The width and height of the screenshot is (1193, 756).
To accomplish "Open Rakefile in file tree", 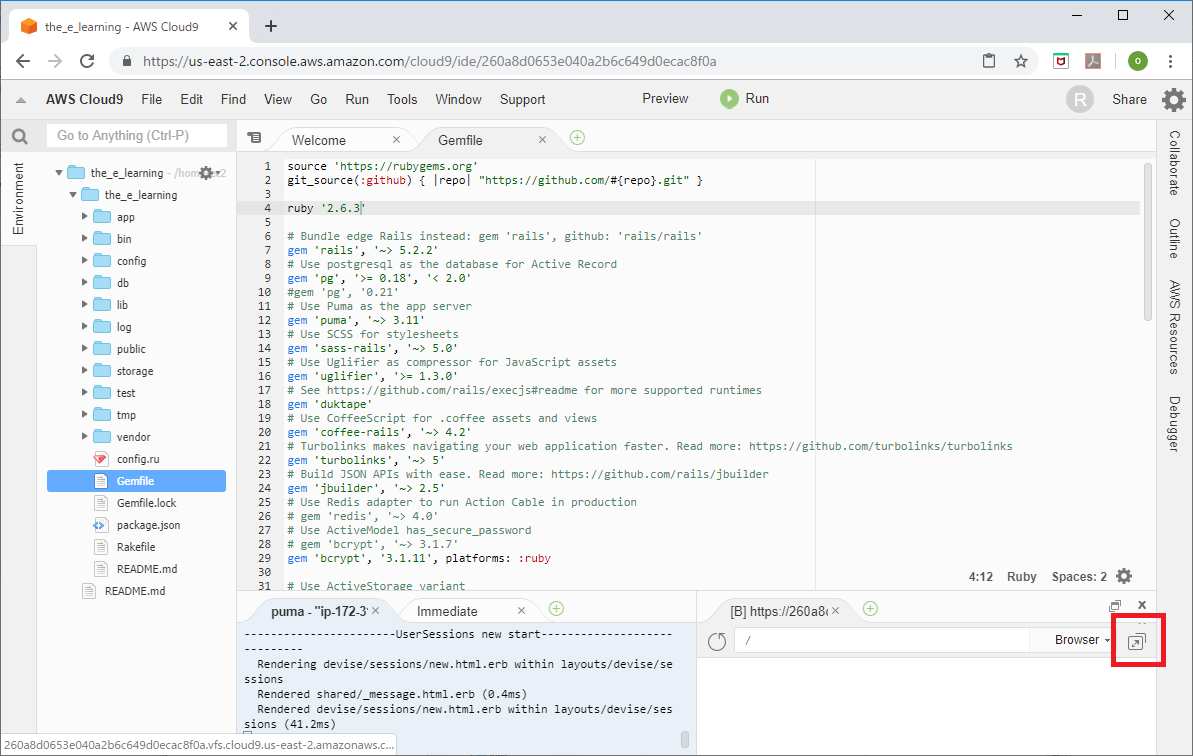I will 135,548.
